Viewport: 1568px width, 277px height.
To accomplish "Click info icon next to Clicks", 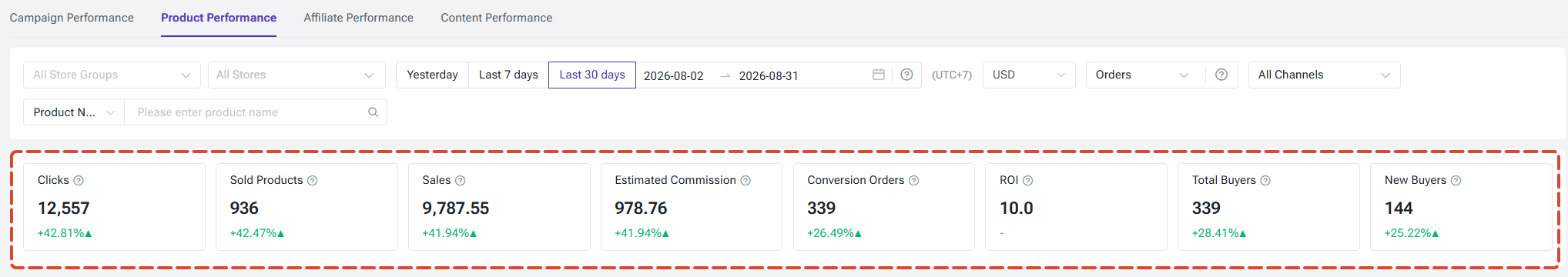I will [x=79, y=181].
